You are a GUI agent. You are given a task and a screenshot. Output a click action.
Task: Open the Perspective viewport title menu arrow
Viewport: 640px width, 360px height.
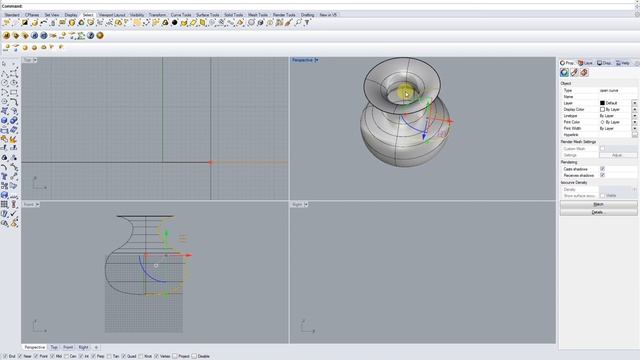coord(316,60)
